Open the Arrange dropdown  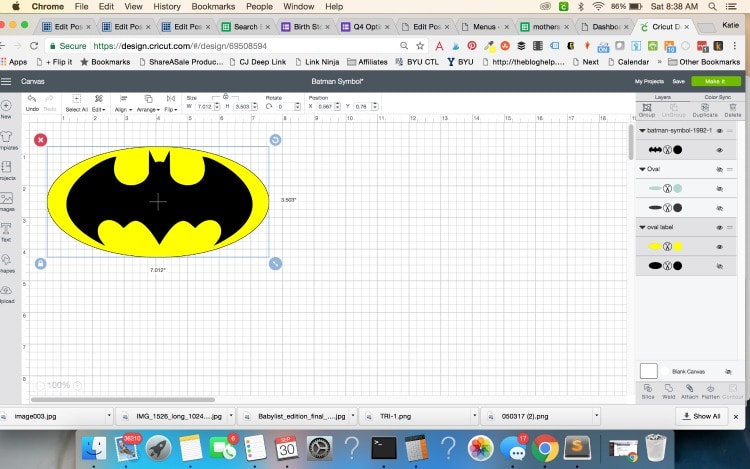click(x=149, y=103)
